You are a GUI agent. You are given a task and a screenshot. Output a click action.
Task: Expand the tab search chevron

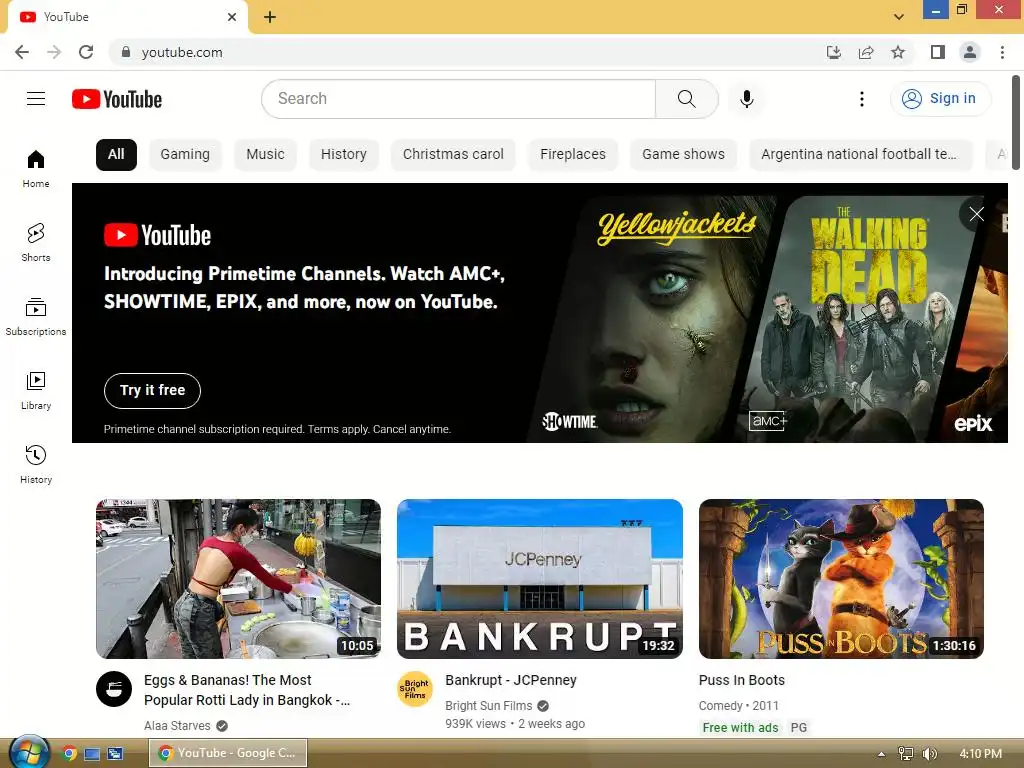click(899, 17)
